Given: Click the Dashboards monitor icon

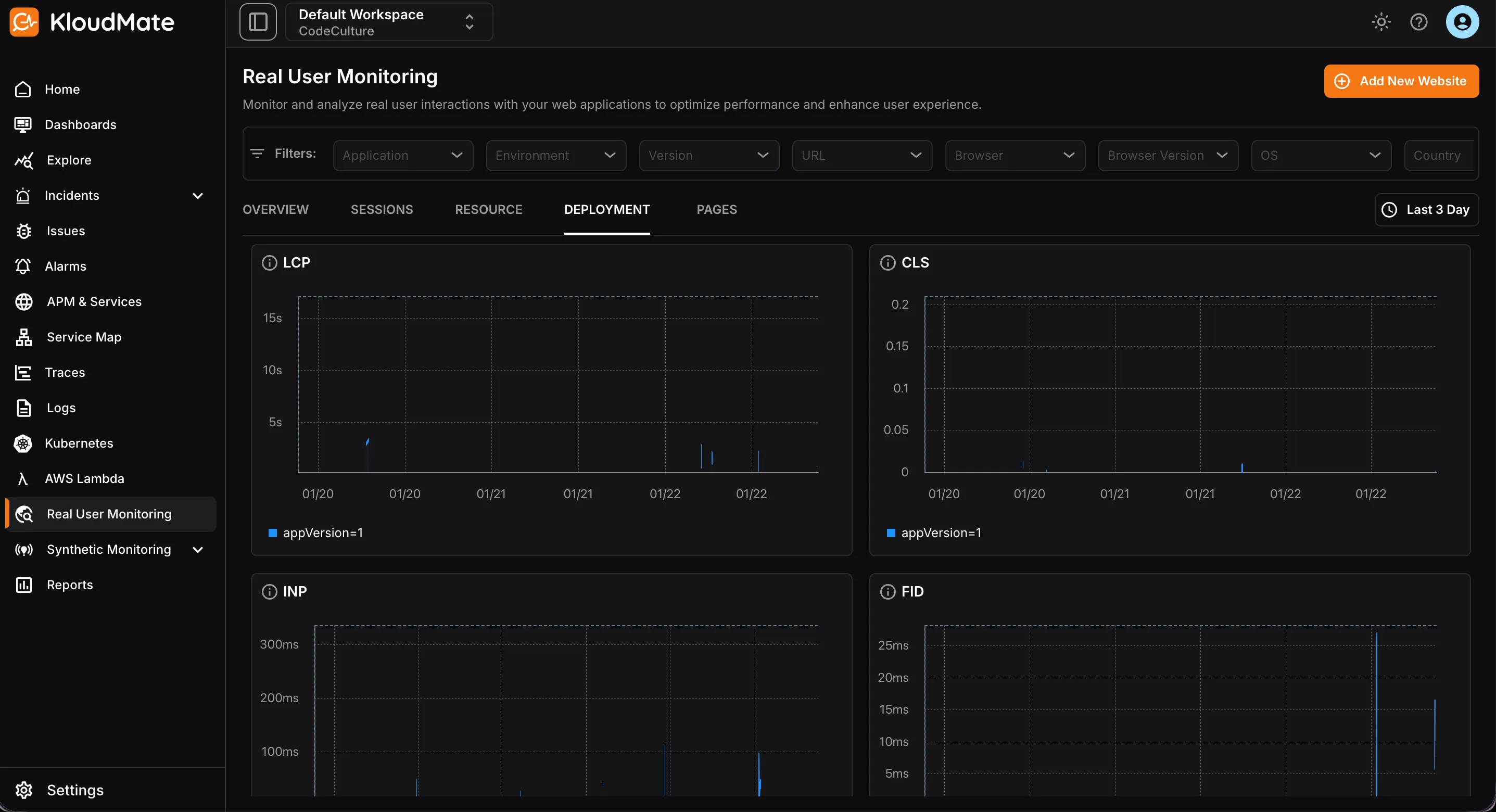Looking at the screenshot, I should point(23,124).
